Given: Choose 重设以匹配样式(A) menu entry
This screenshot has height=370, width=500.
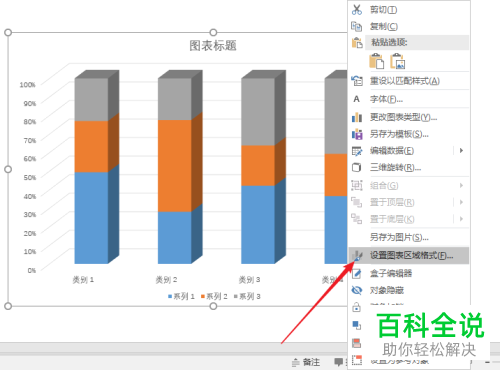Looking at the screenshot, I should (x=405, y=81).
